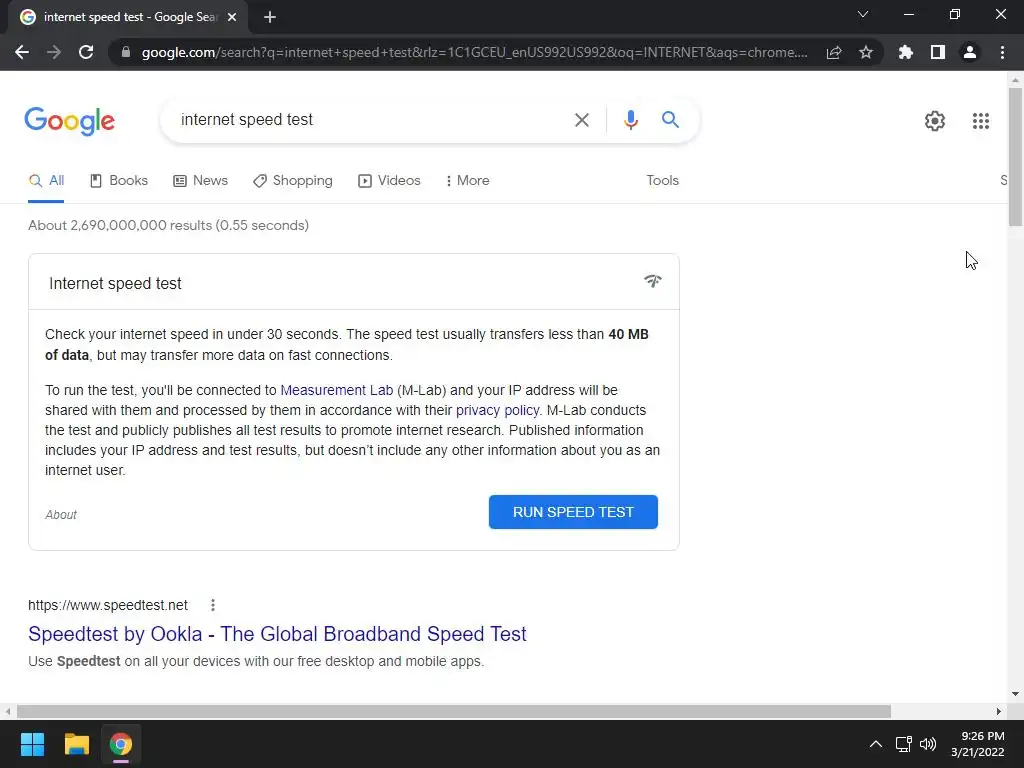Switch to Videos results
Viewport: 1024px width, 768px height.
click(x=389, y=181)
